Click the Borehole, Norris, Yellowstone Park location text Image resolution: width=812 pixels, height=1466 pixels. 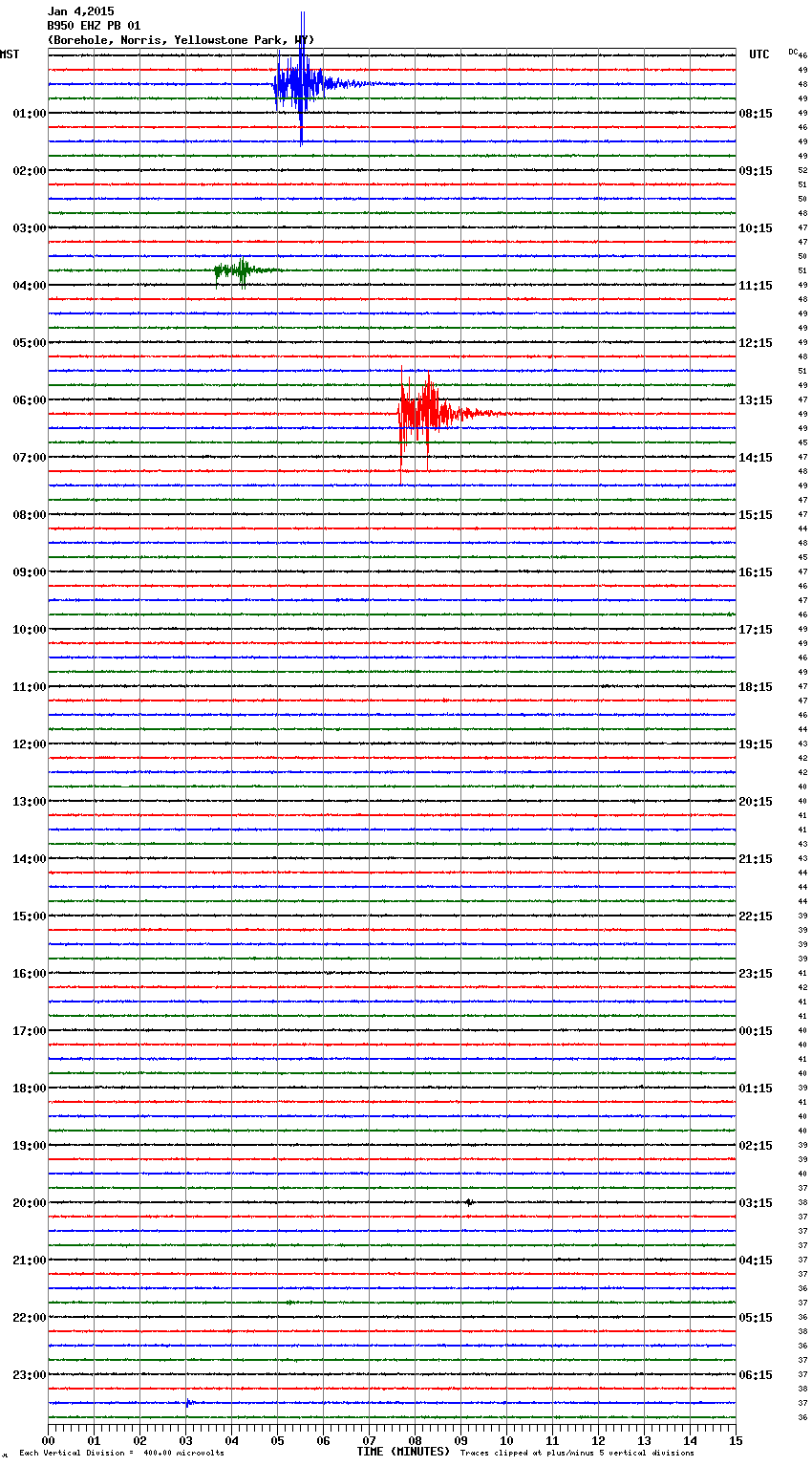pyautogui.click(x=181, y=40)
